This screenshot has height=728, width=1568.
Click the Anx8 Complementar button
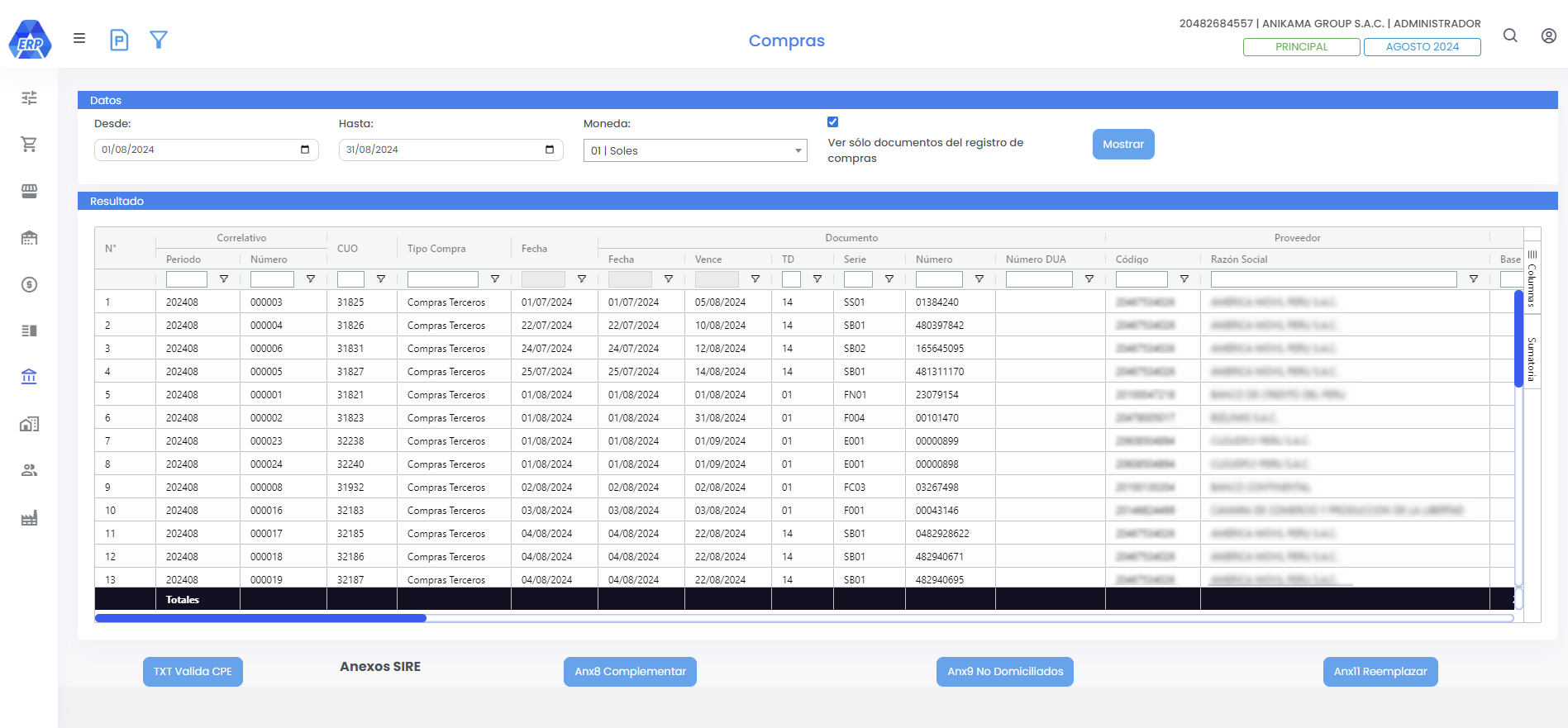[x=630, y=672]
